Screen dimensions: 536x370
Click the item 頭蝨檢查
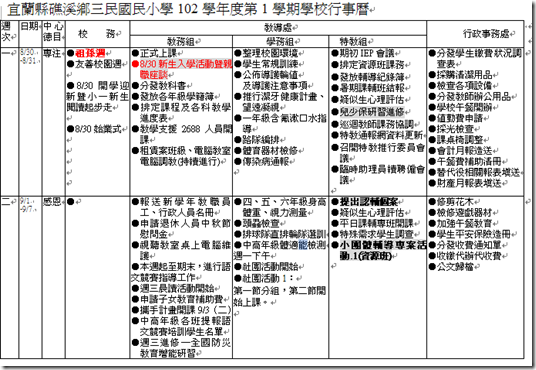(260, 224)
